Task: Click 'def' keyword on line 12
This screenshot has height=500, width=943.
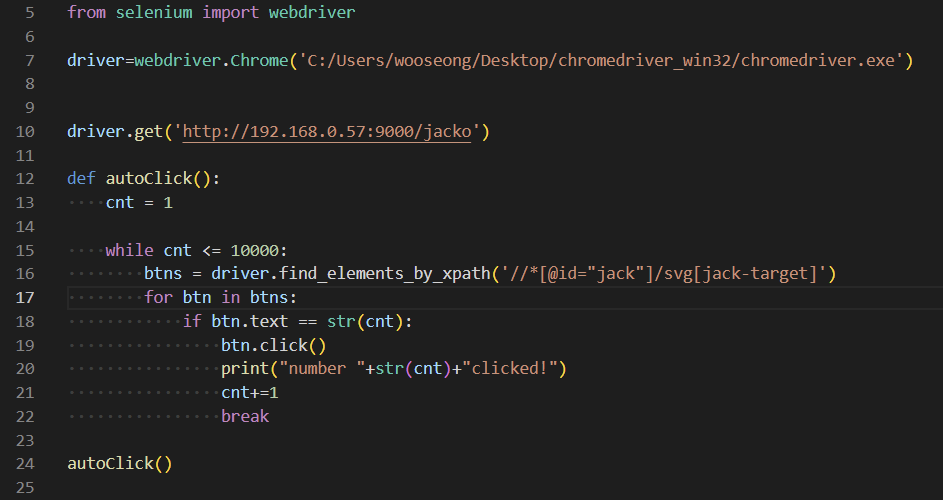Action: pos(81,178)
